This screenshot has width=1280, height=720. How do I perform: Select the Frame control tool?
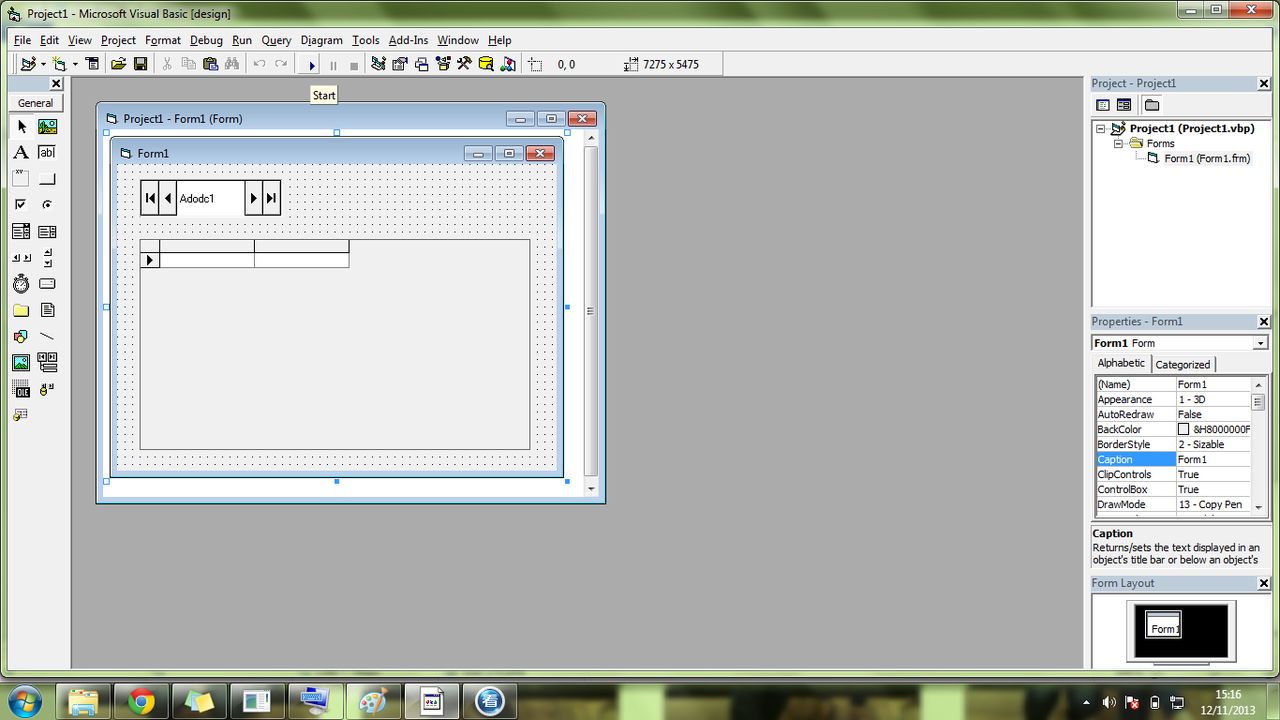tap(21, 179)
